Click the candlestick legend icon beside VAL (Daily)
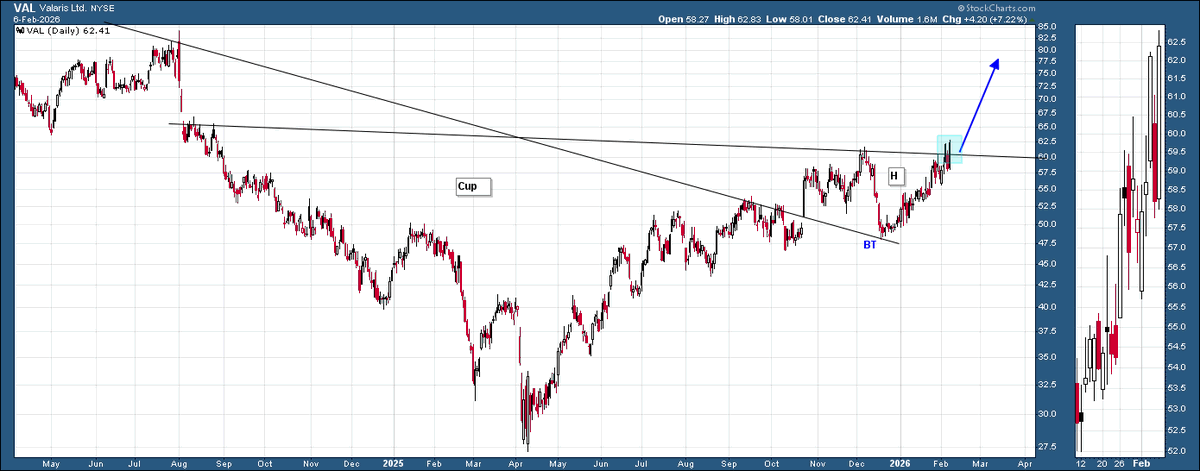Image resolution: width=1200 pixels, height=471 pixels. click(x=18, y=30)
